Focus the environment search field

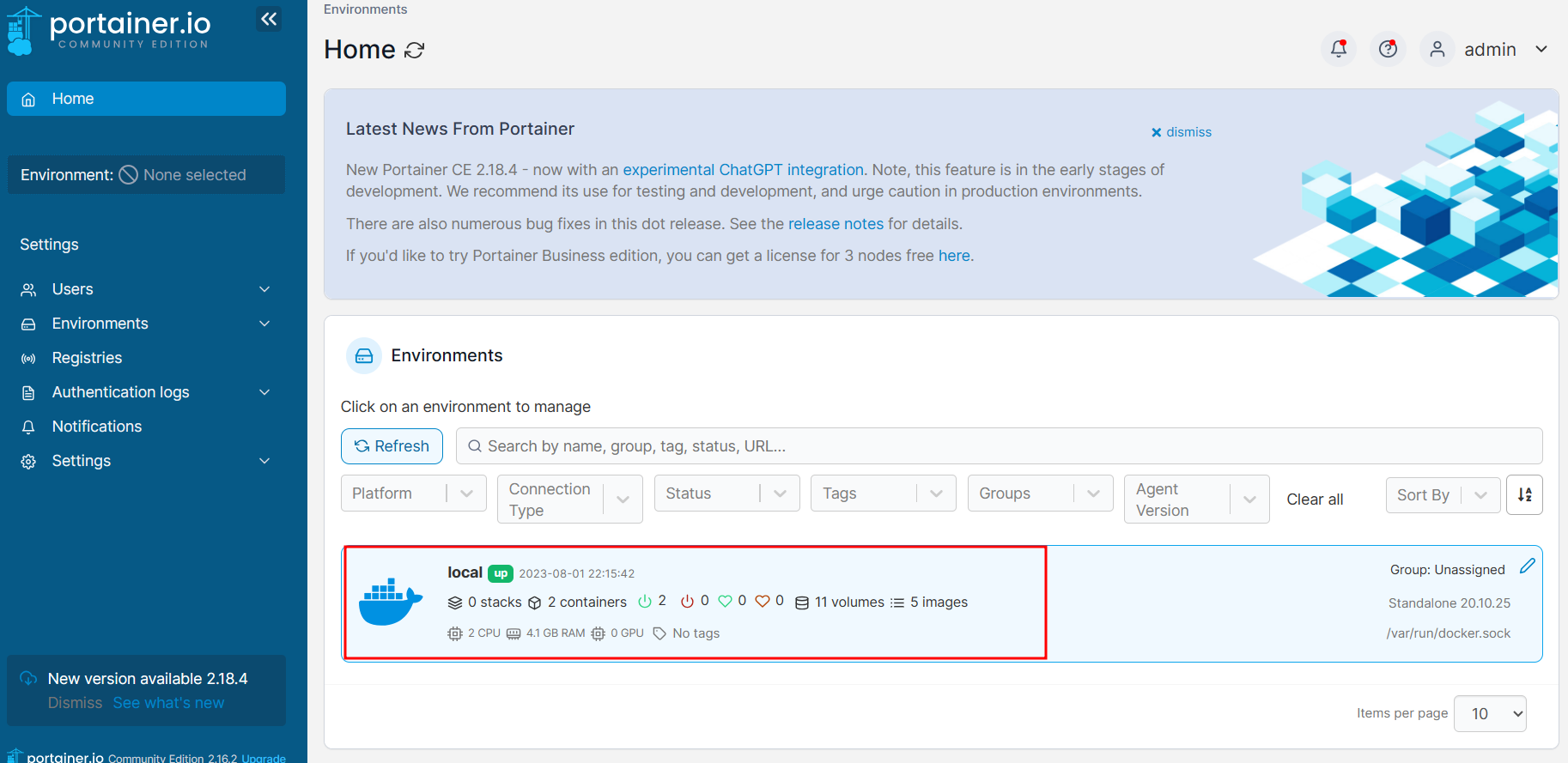pos(999,446)
